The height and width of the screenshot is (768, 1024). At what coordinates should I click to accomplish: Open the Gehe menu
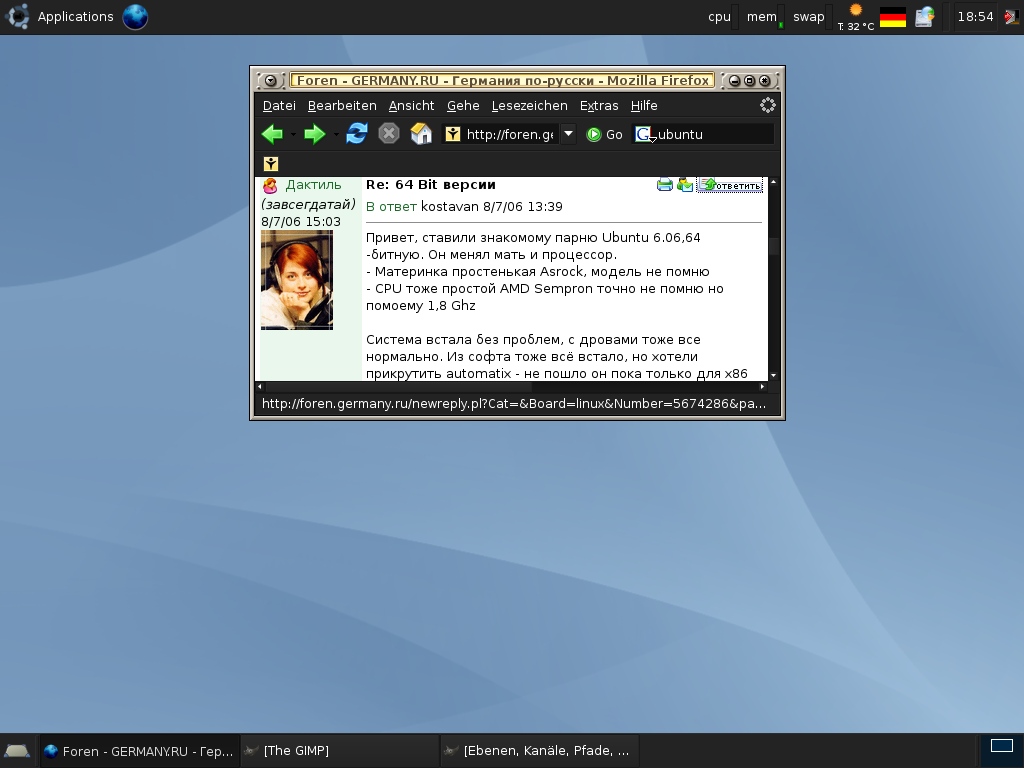click(x=463, y=106)
